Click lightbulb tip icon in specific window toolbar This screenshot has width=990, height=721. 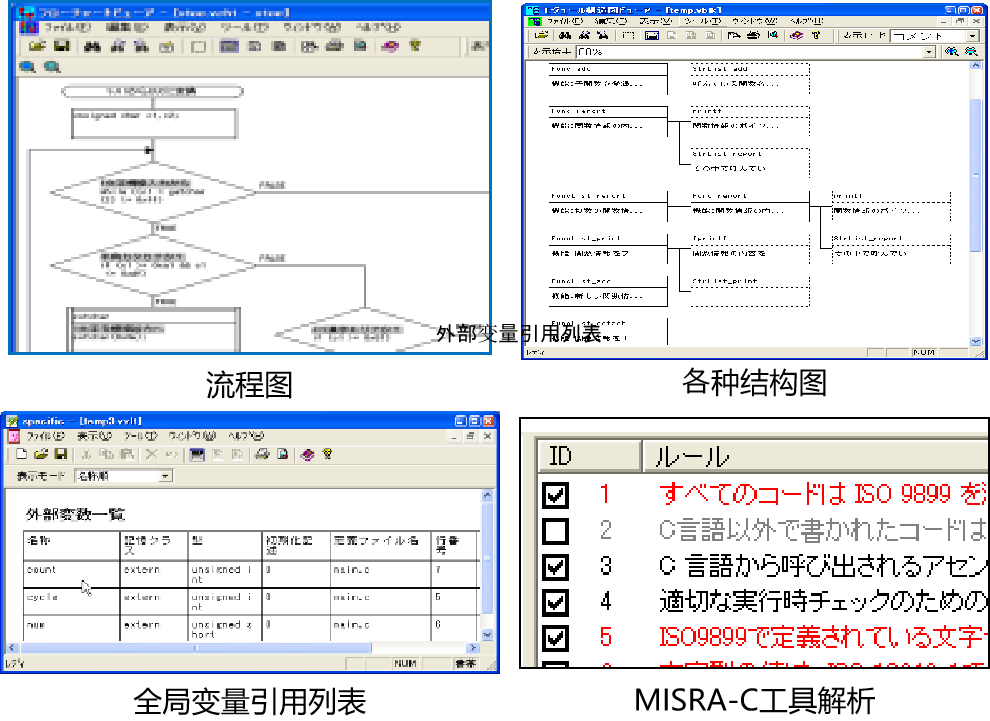click(x=327, y=453)
